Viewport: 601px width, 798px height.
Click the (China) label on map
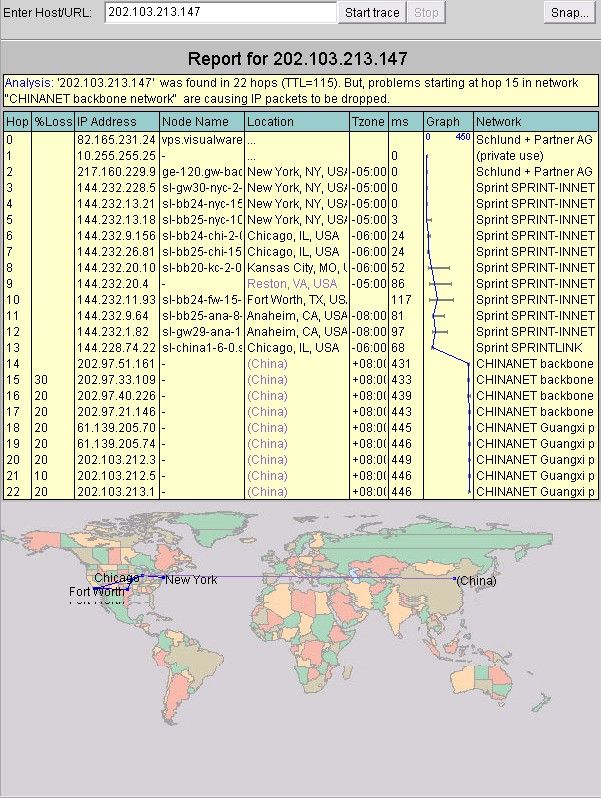coord(476,581)
